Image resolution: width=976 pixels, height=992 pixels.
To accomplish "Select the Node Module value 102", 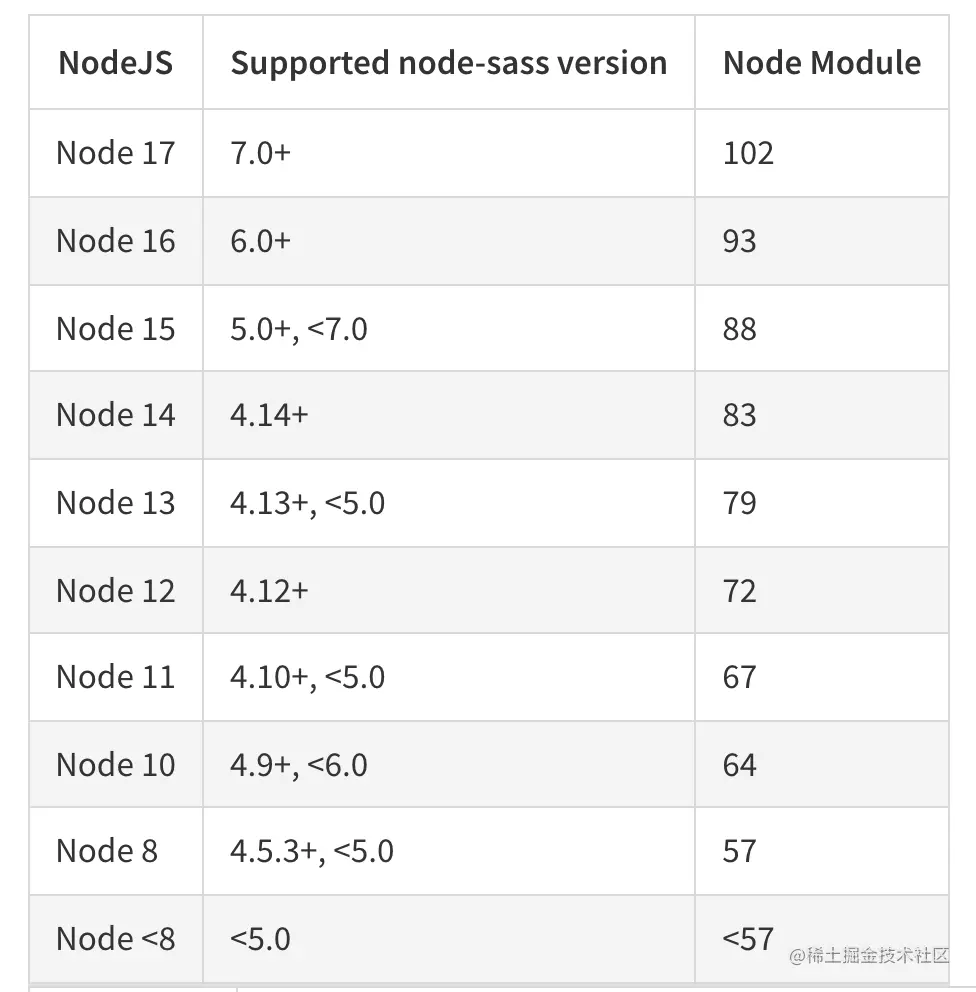I will (748, 153).
